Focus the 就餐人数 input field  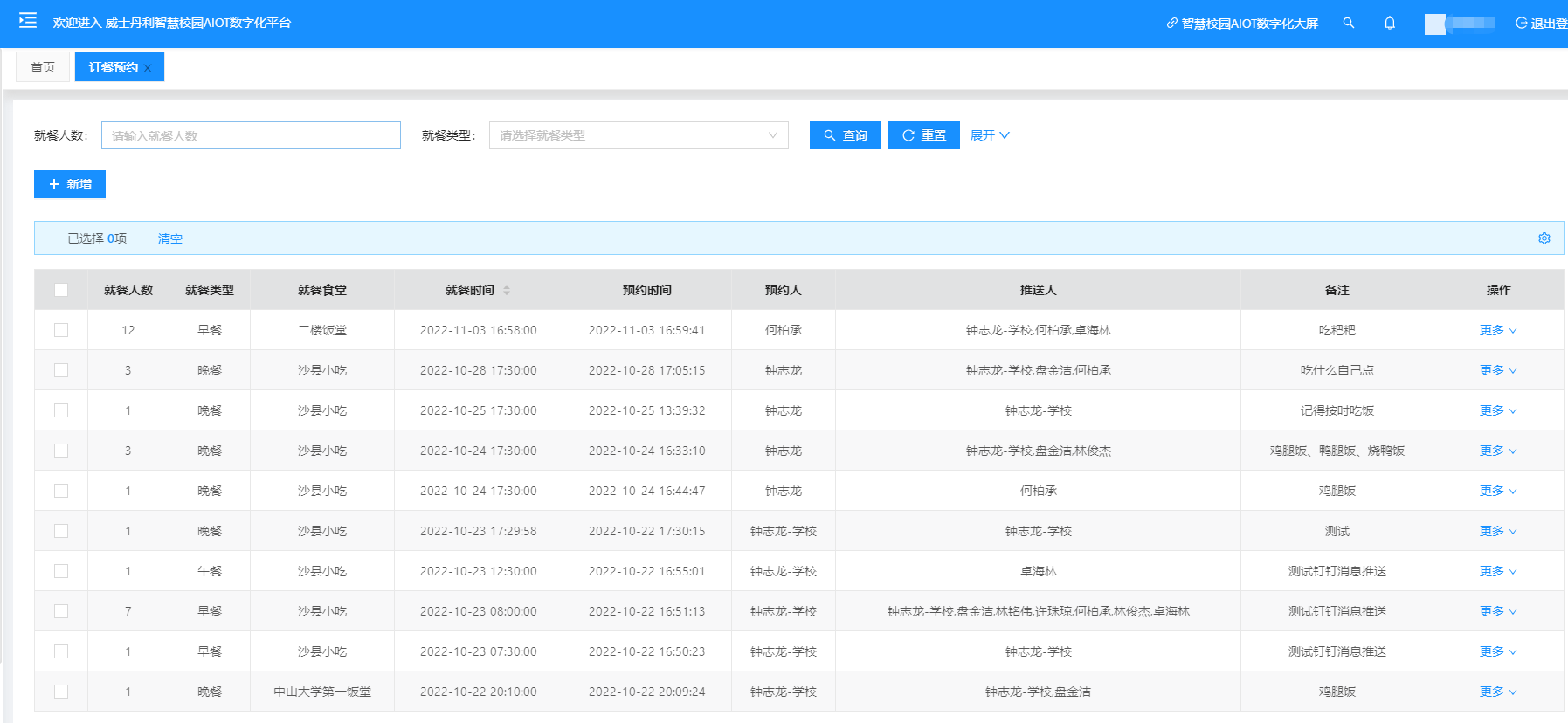click(x=251, y=135)
